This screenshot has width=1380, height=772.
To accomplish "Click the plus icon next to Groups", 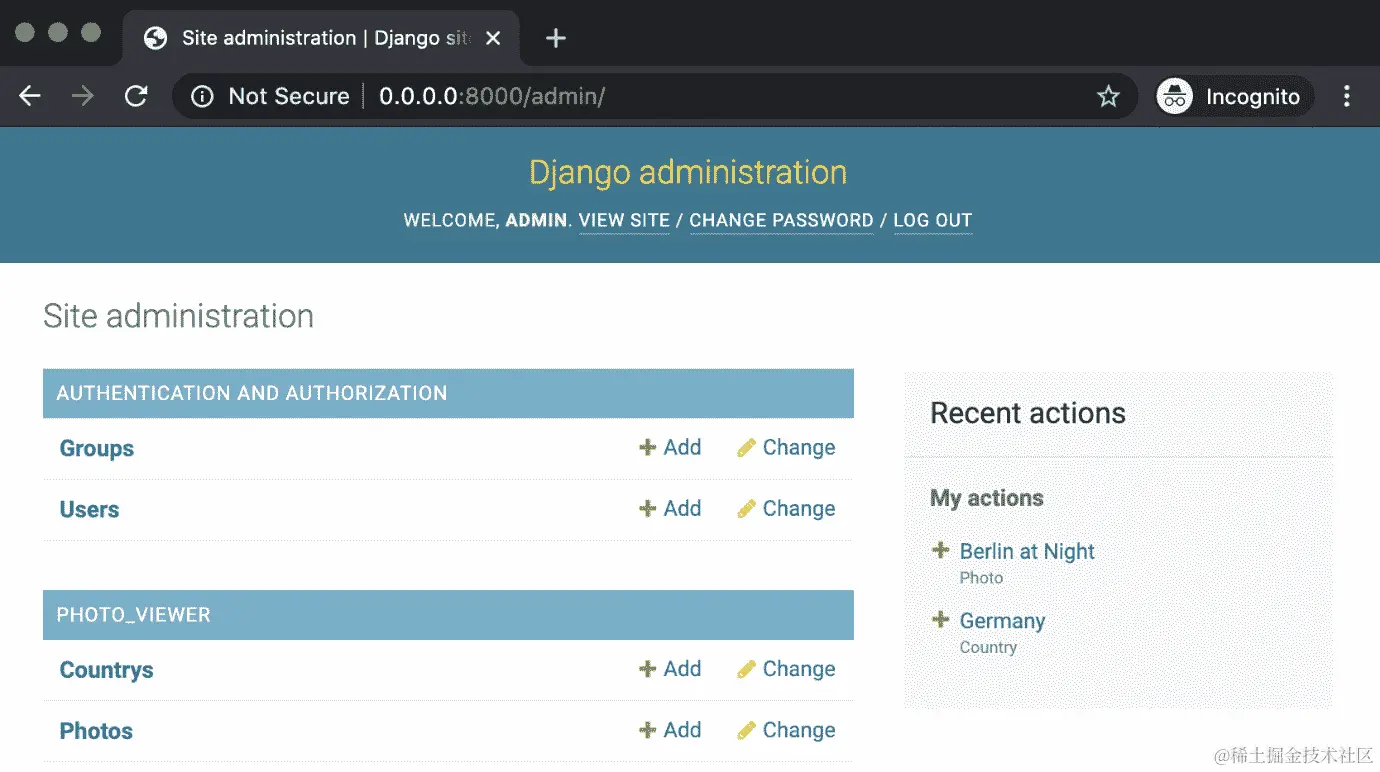I will point(647,447).
